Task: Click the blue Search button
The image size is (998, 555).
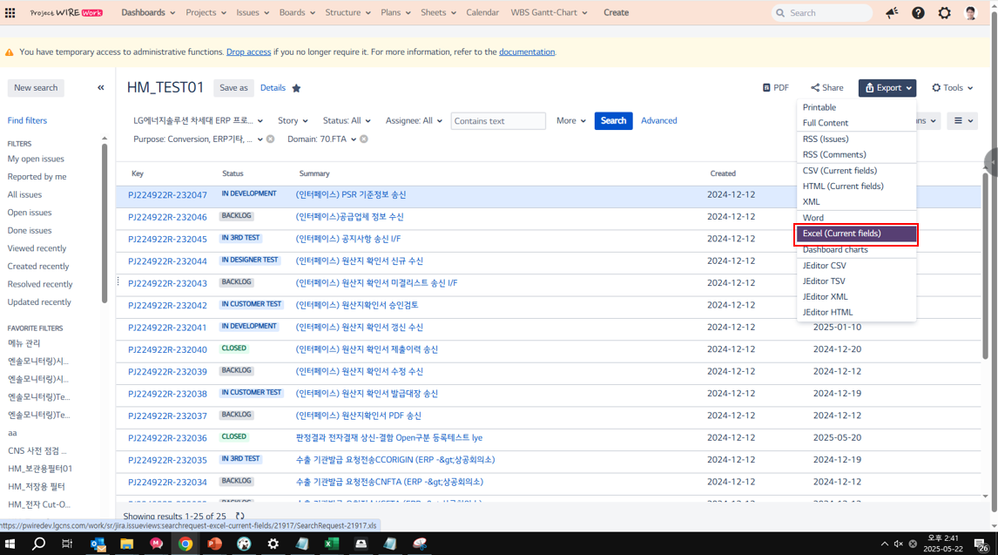Action: pos(614,121)
